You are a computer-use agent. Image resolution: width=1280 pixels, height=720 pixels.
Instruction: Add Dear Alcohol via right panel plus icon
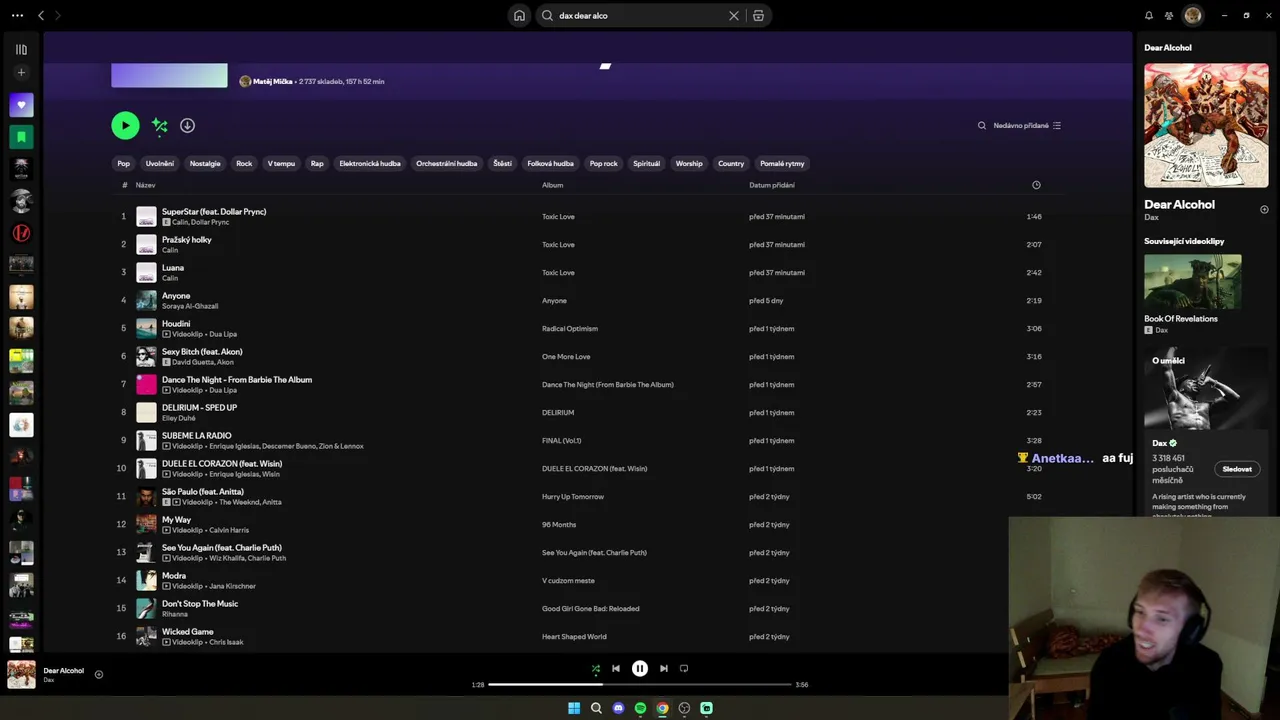pyautogui.click(x=1264, y=210)
